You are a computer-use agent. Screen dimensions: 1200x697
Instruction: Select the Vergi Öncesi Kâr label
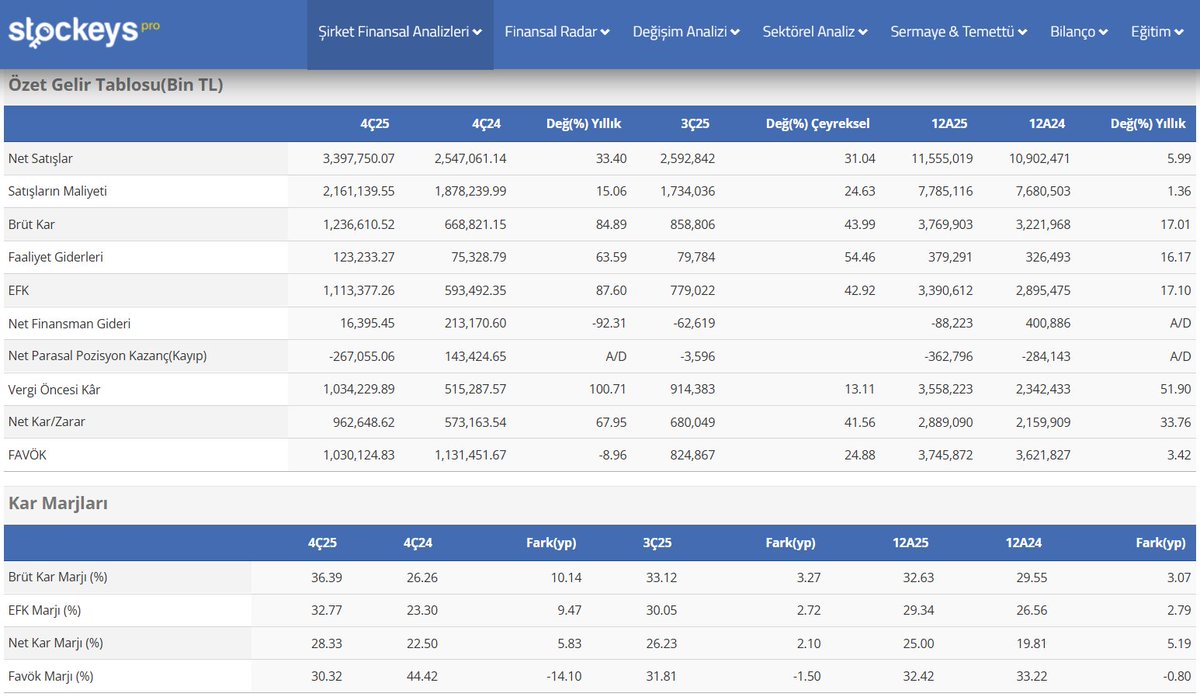coord(54,389)
